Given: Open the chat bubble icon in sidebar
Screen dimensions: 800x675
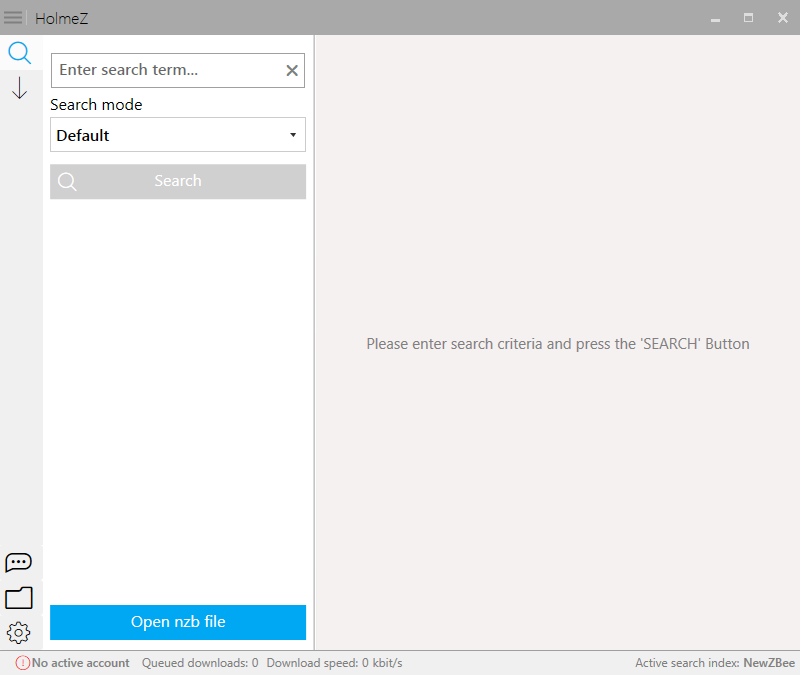Looking at the screenshot, I should (19, 563).
